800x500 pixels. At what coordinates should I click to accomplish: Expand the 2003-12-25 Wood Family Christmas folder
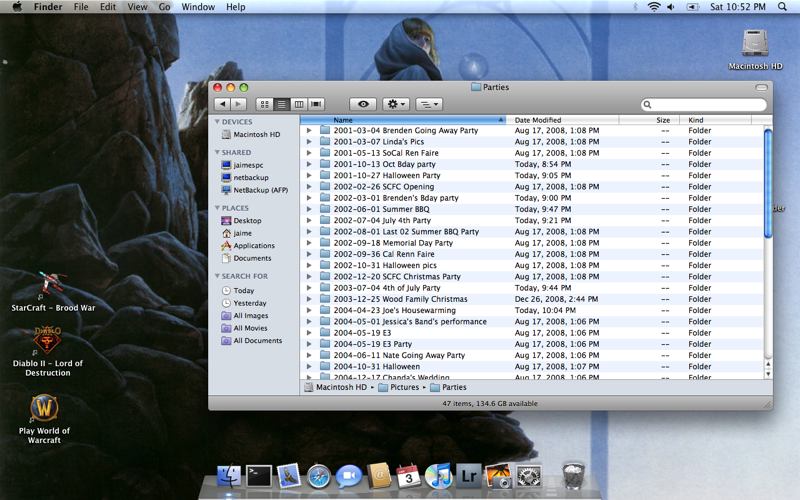(x=309, y=299)
